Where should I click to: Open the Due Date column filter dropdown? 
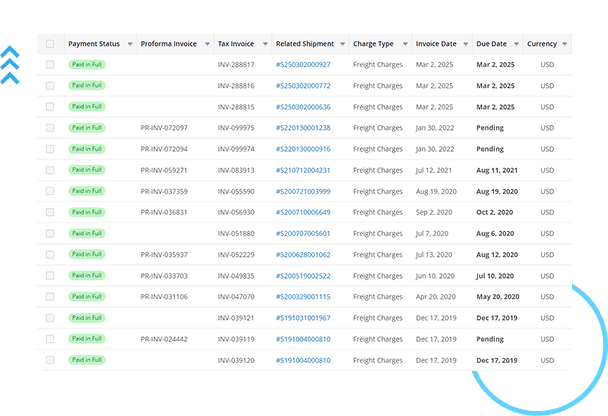[516, 44]
